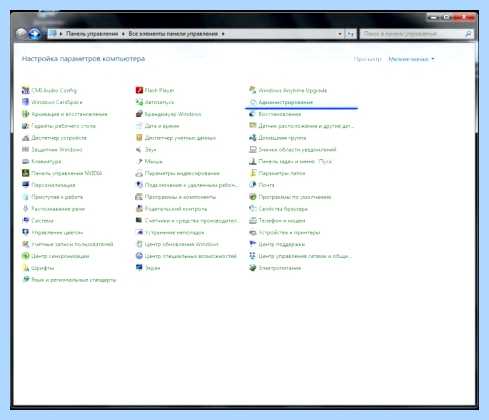This screenshot has width=489, height=420.
Task: Click Центр управления сетями link
Action: tap(305, 256)
